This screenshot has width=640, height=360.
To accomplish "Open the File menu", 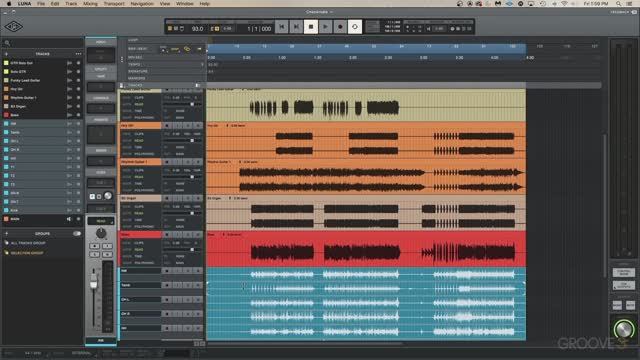I will [41, 4].
